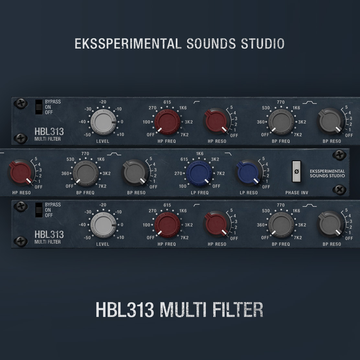Click the 1K6 mark above the blue LP FREQ knob
The height and width of the screenshot is (360, 360).
(200, 154)
